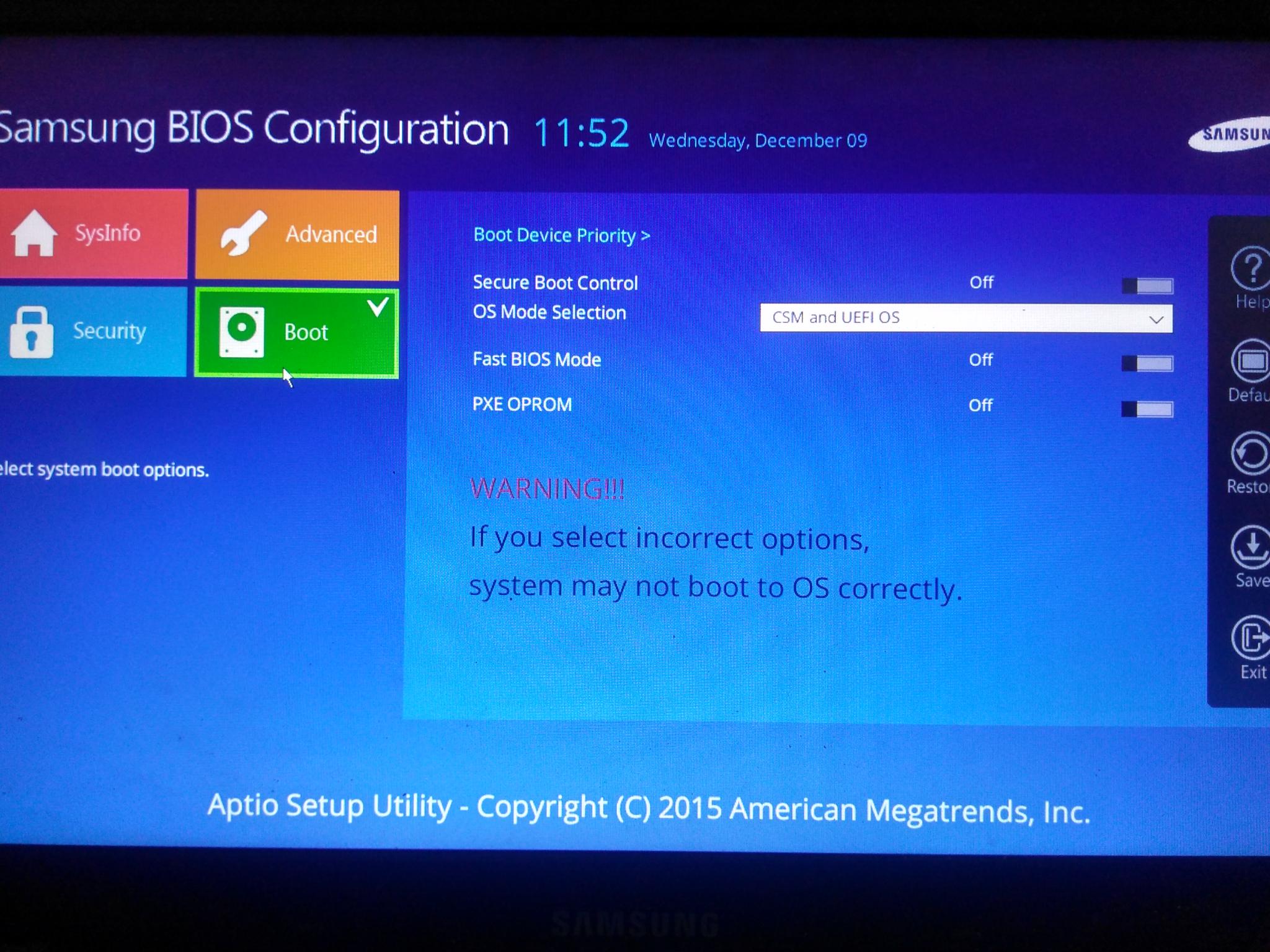Click the OS Mode Selection label

(x=549, y=312)
